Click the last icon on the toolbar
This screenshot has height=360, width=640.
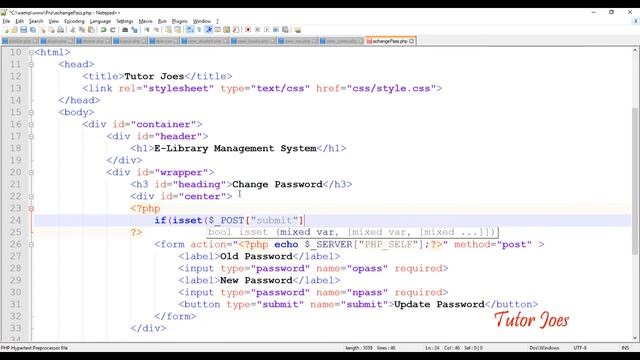click(298, 30)
